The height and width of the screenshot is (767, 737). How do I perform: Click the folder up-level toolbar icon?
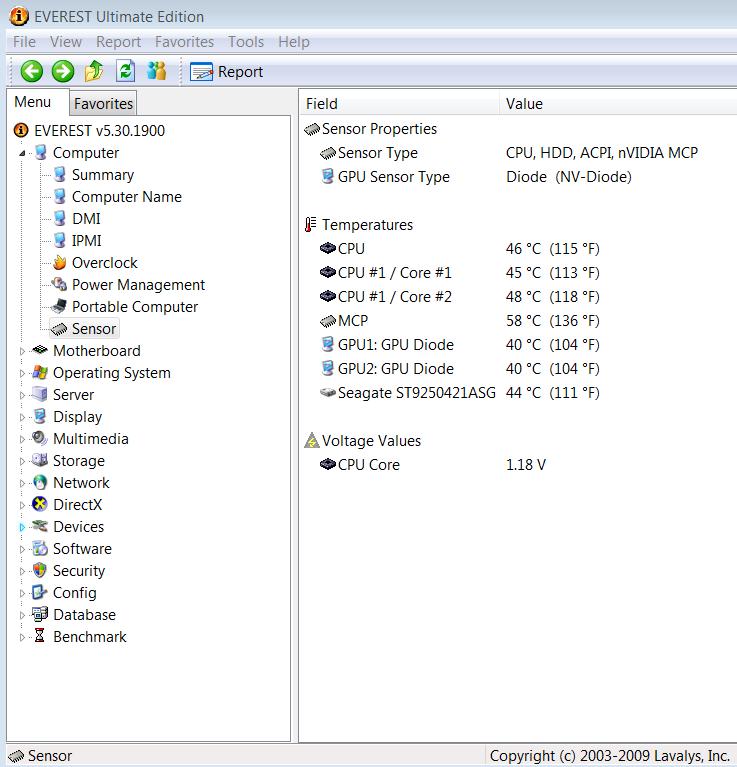tap(94, 71)
